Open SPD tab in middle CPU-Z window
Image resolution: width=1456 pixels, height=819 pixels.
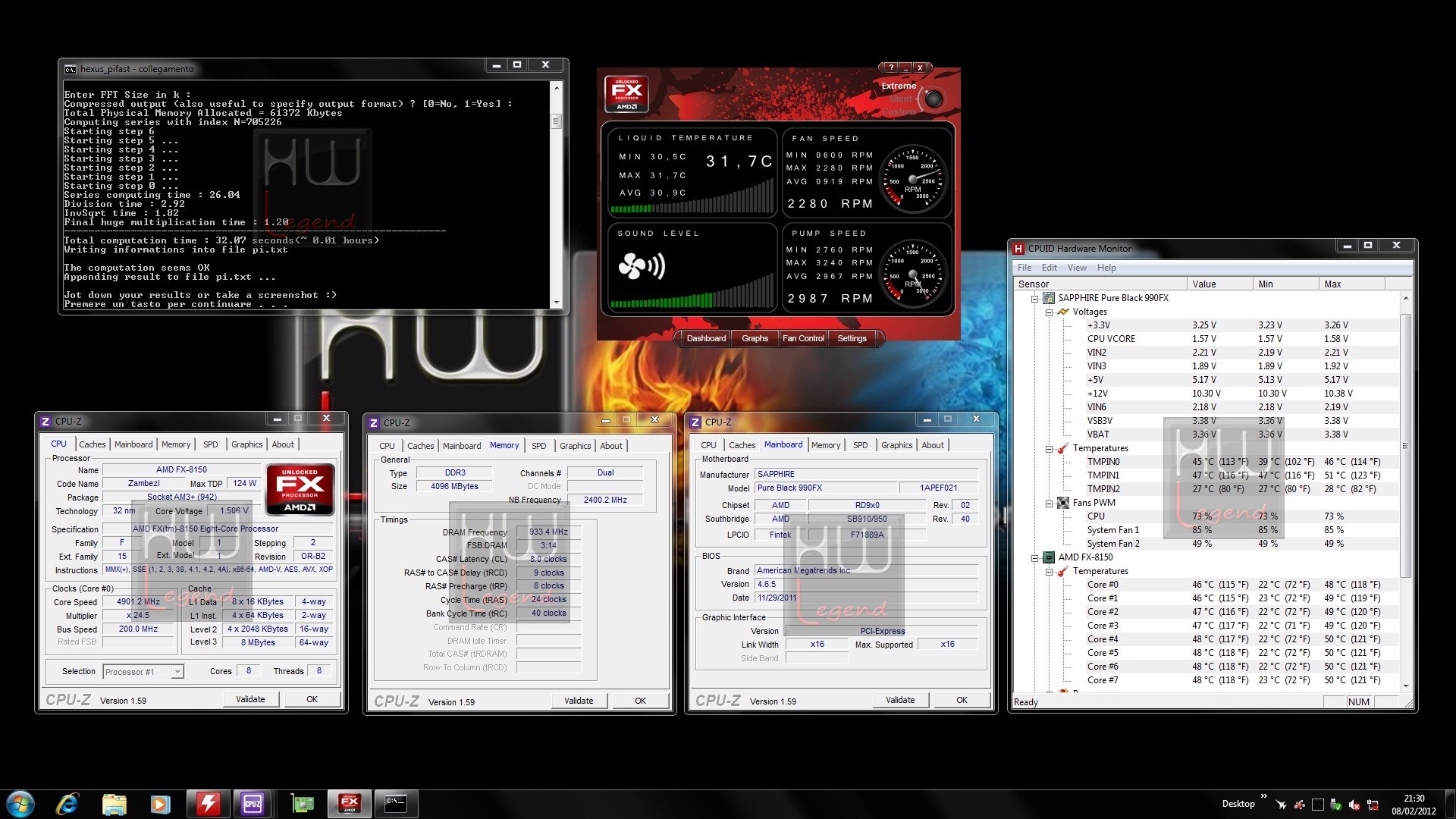[538, 447]
